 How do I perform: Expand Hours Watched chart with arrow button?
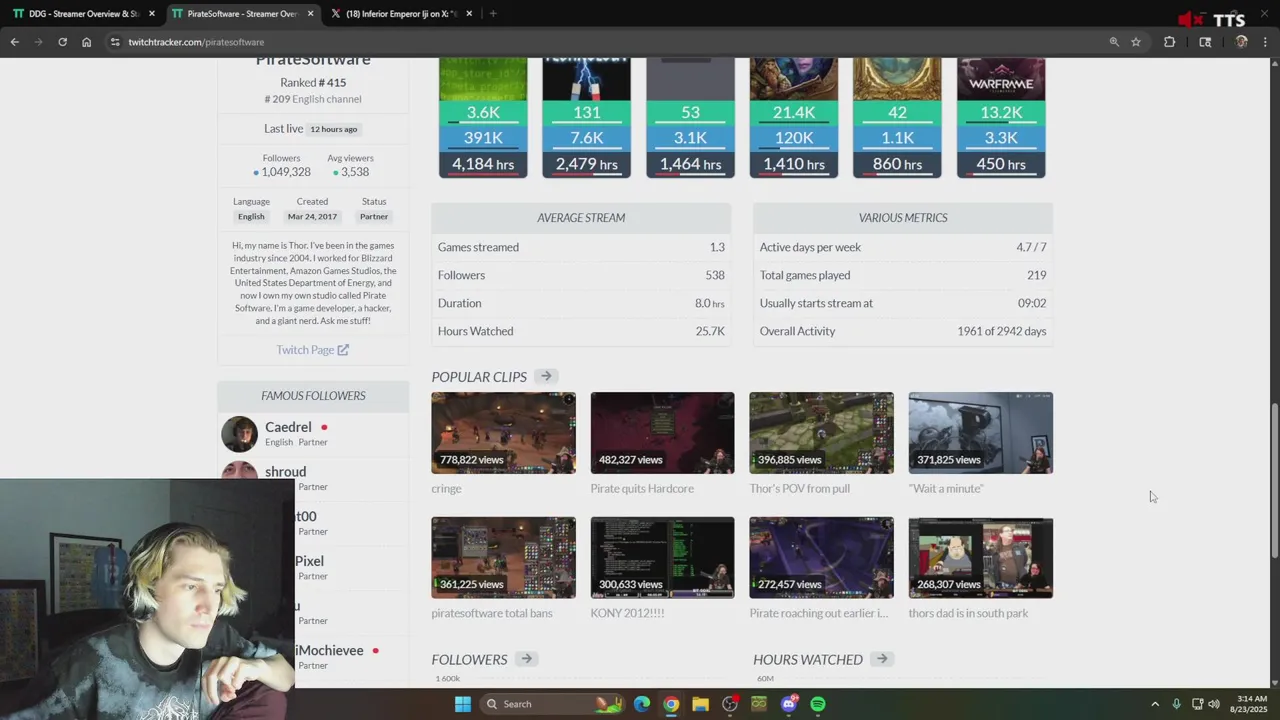coord(881,659)
